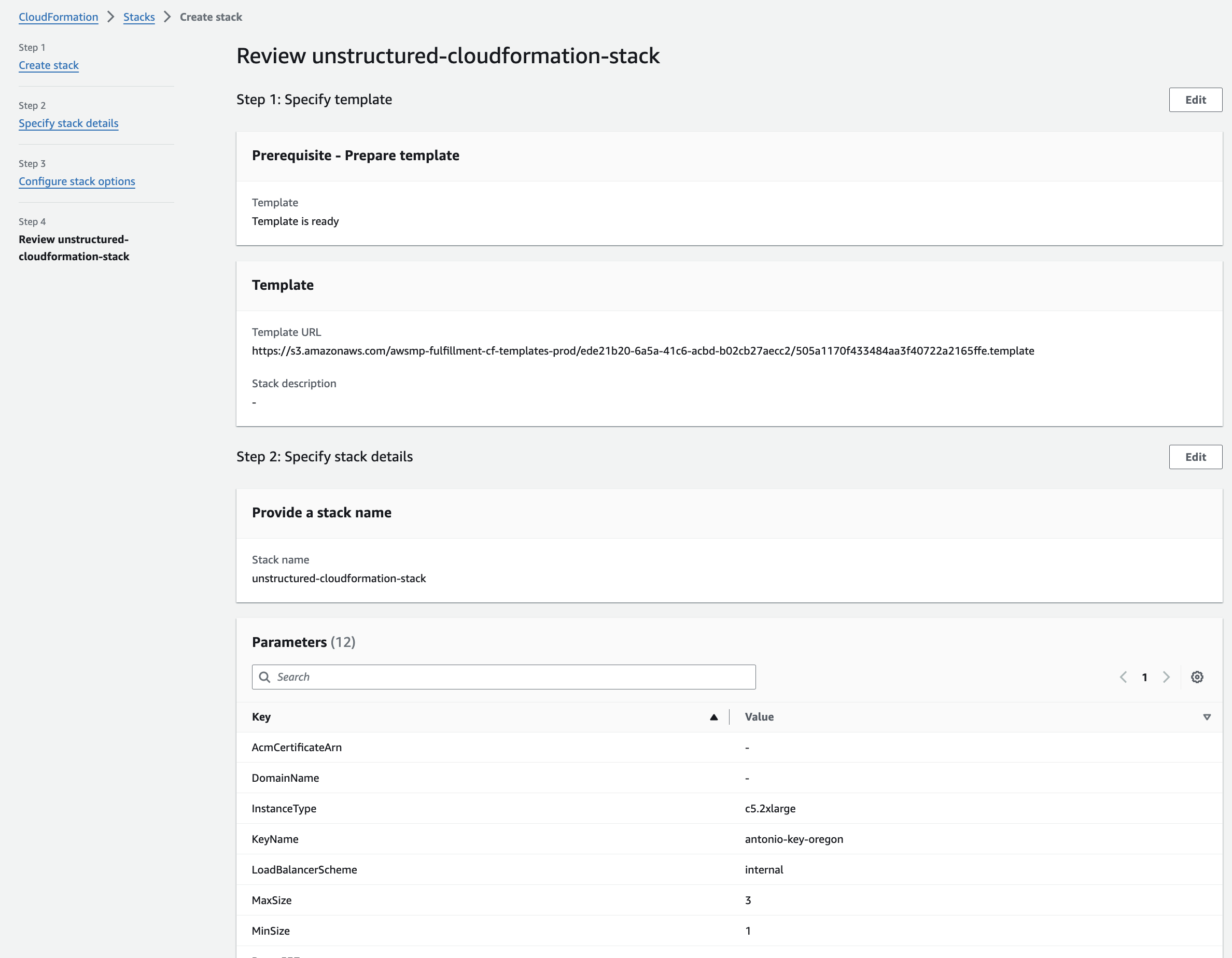The width and height of the screenshot is (1232, 958).
Task: Go to previous parameters page arrow
Action: point(1123,677)
